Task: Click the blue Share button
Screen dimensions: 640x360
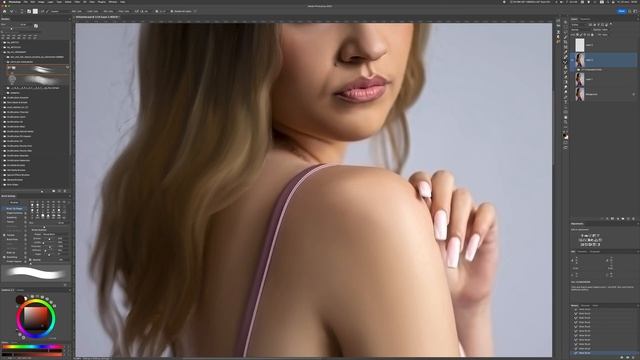Action: click(621, 11)
